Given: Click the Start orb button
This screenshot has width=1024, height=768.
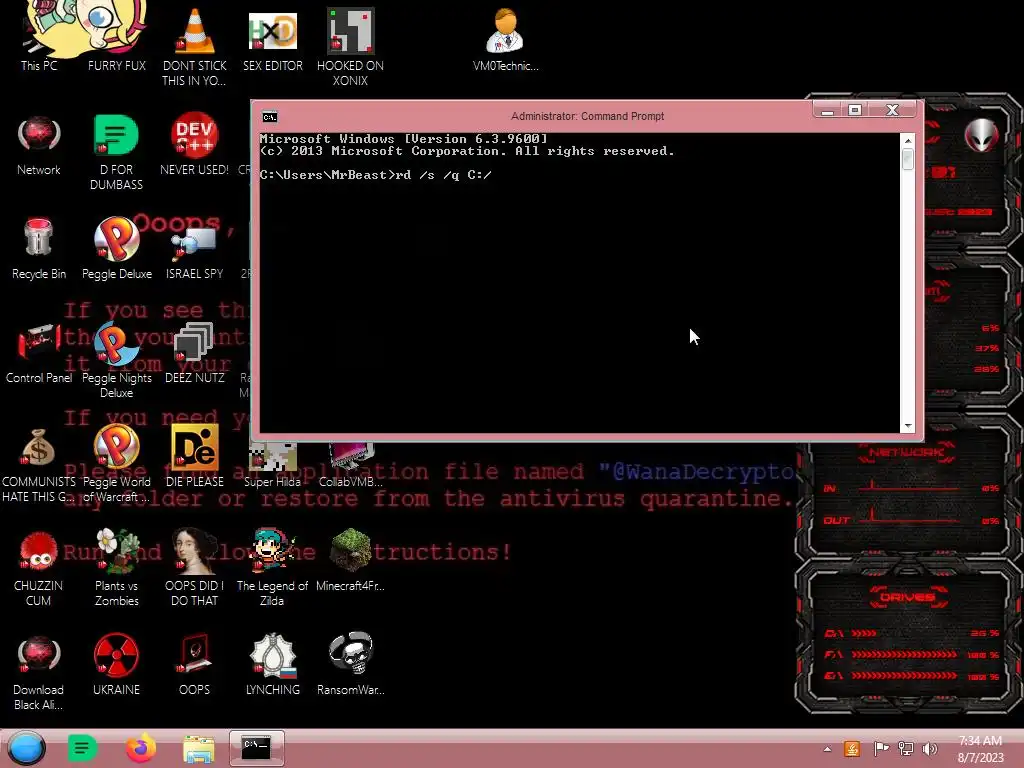Looking at the screenshot, I should (x=26, y=748).
